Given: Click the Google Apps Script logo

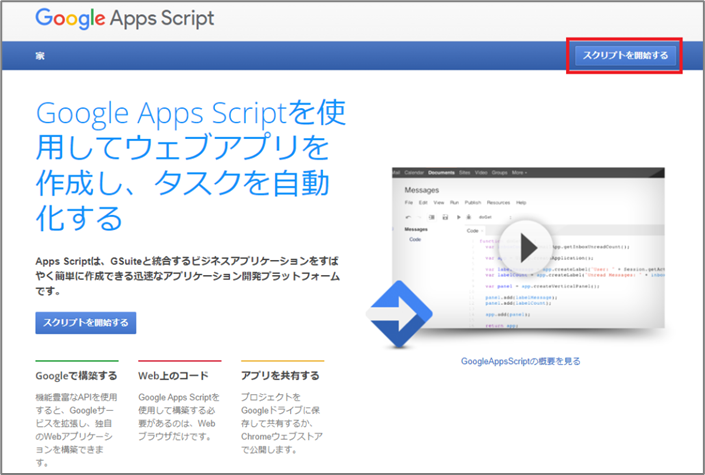Looking at the screenshot, I should tap(125, 18).
